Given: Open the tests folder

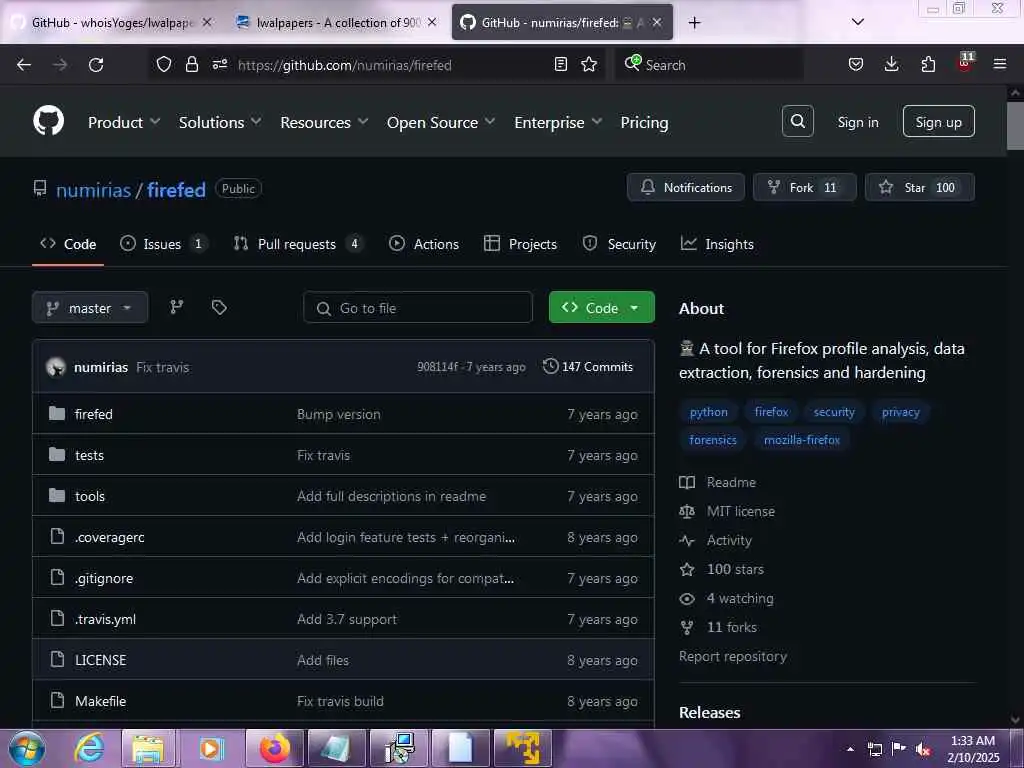Looking at the screenshot, I should (89, 455).
